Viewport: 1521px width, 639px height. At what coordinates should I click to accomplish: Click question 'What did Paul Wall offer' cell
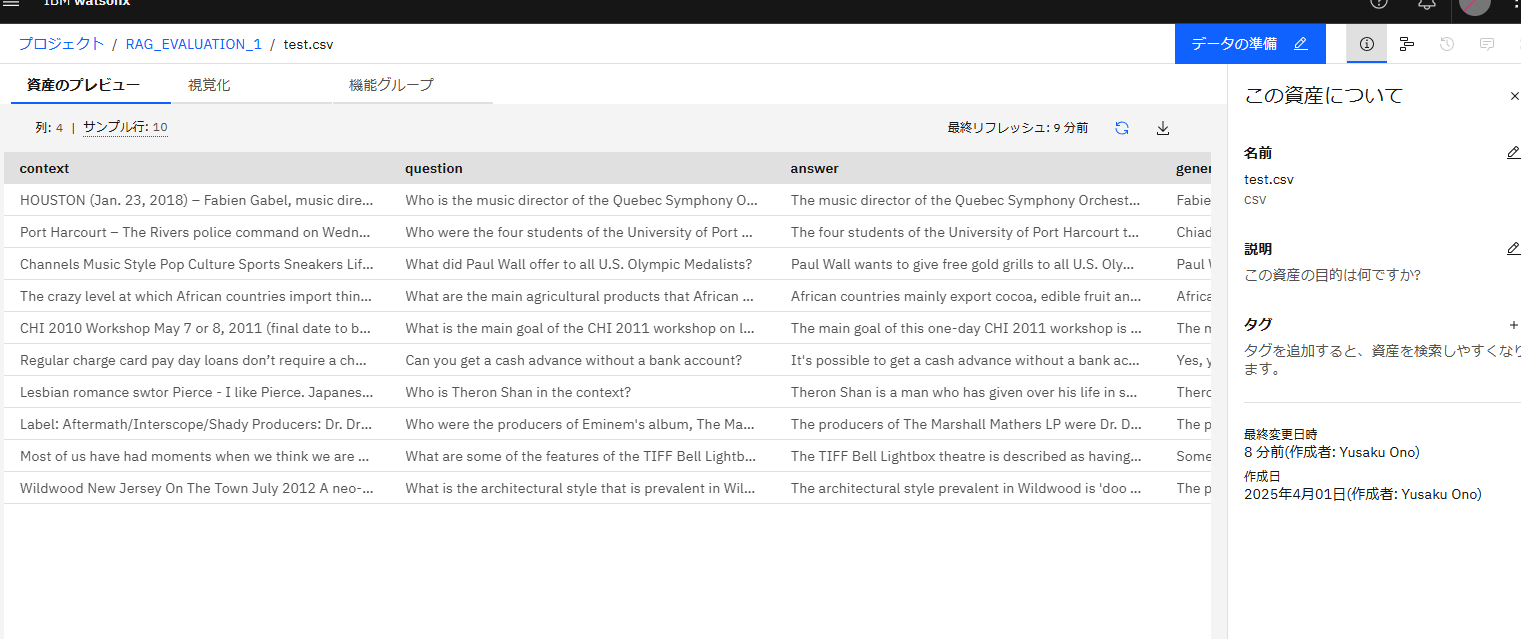(x=582, y=264)
